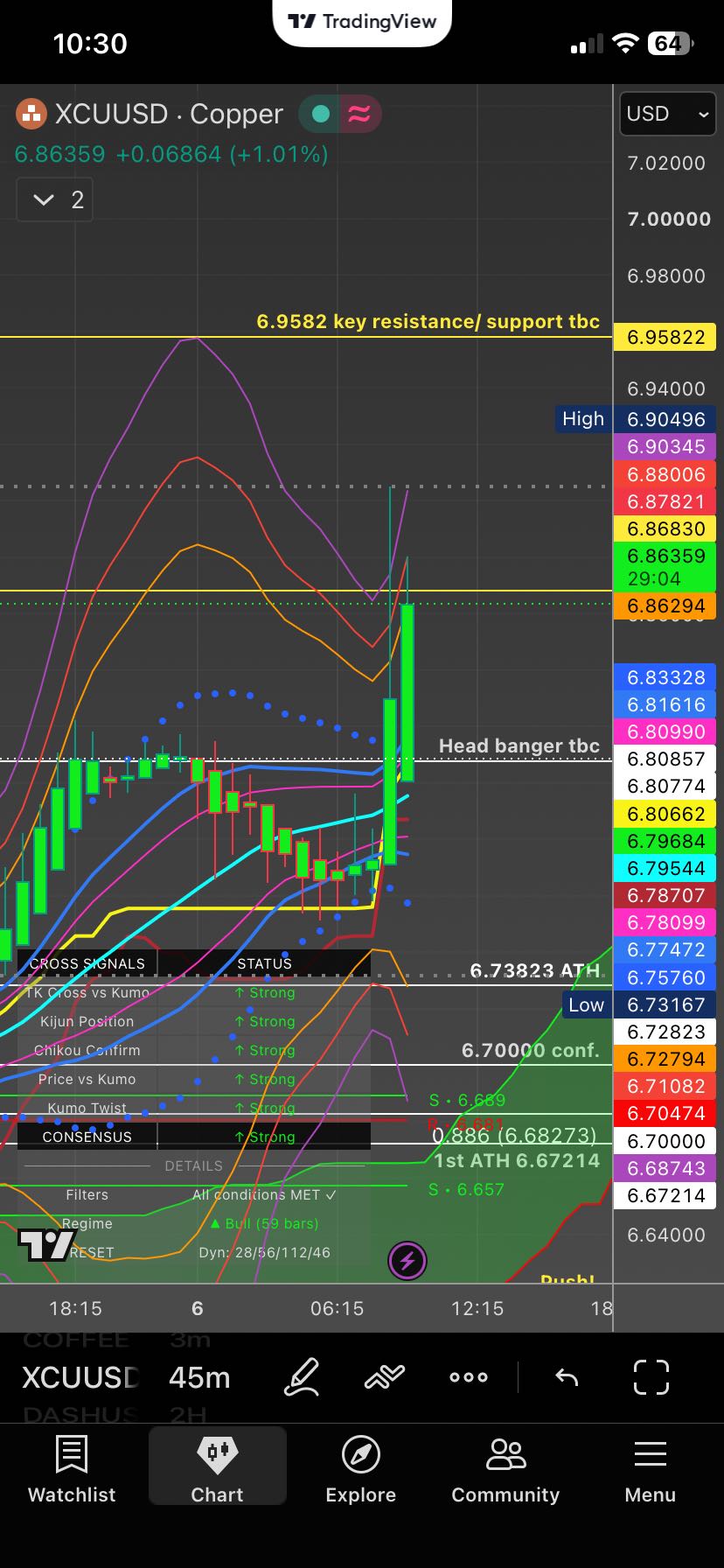Tap the battery indicator in status bar

(x=671, y=44)
